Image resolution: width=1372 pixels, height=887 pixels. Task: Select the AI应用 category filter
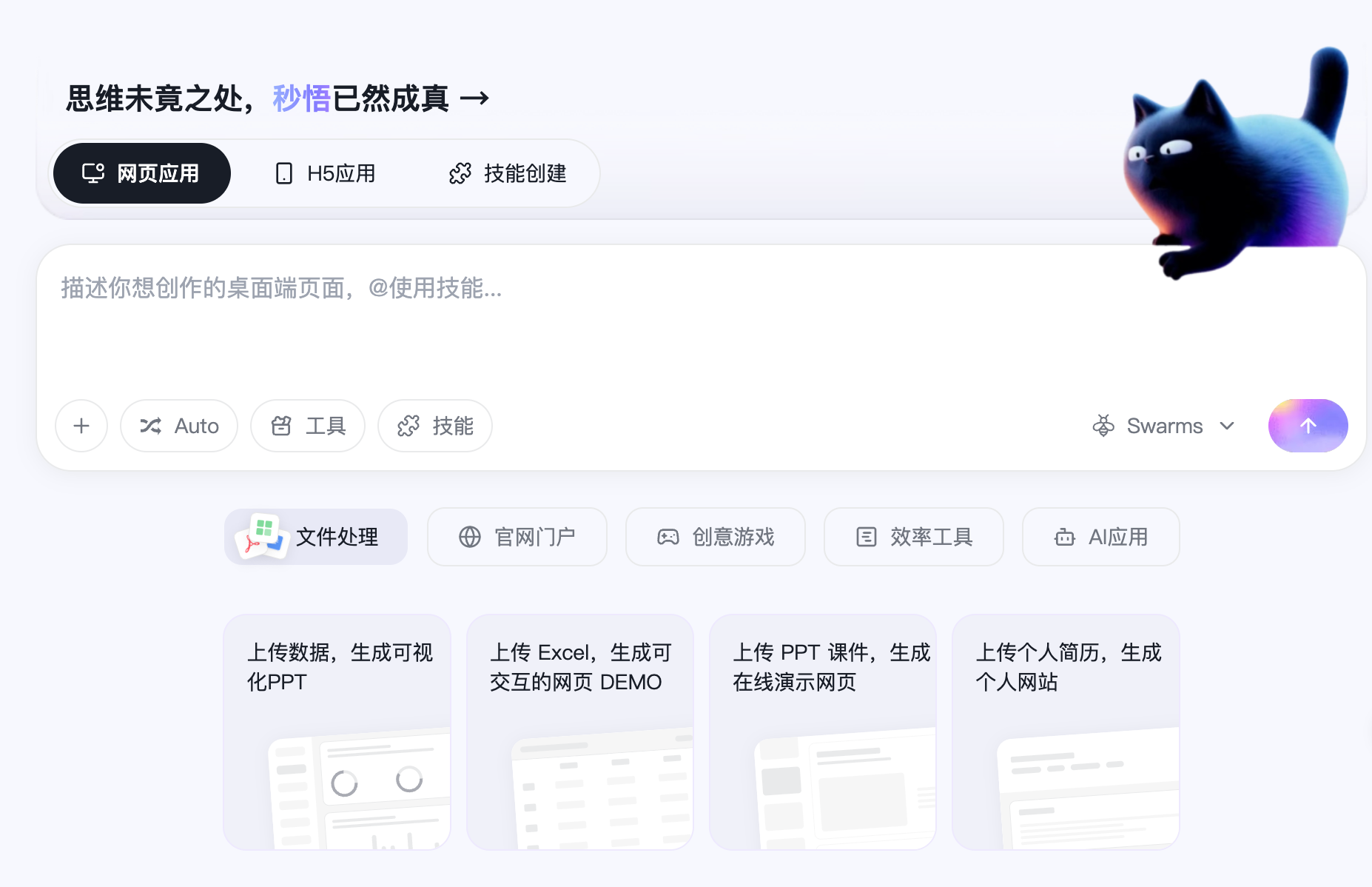(x=1100, y=537)
